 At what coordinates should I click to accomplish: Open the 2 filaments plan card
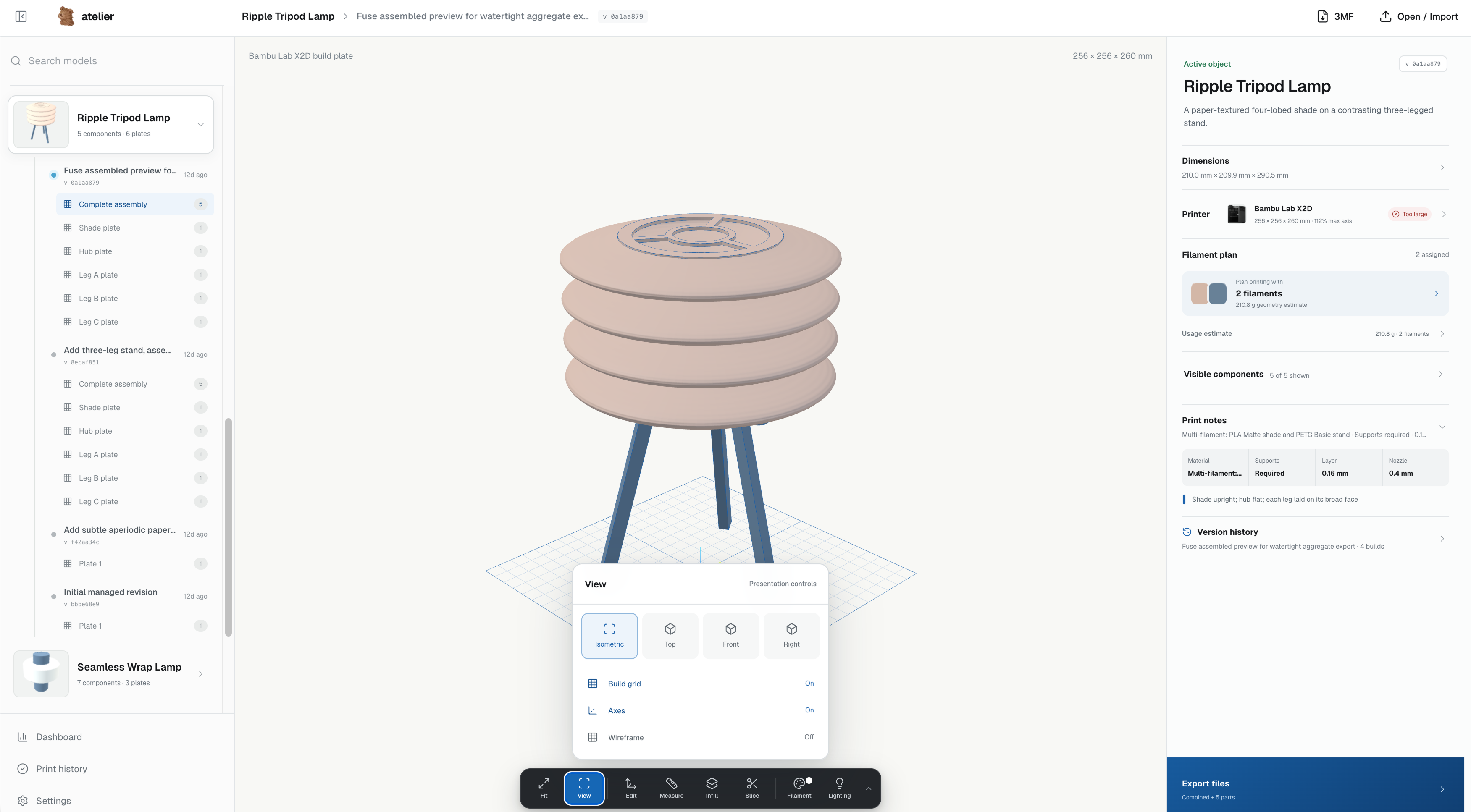tap(1315, 293)
